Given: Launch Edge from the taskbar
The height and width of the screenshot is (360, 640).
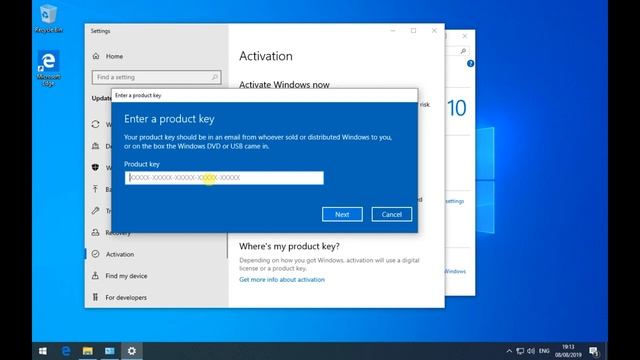Looking at the screenshot, I should [66, 351].
